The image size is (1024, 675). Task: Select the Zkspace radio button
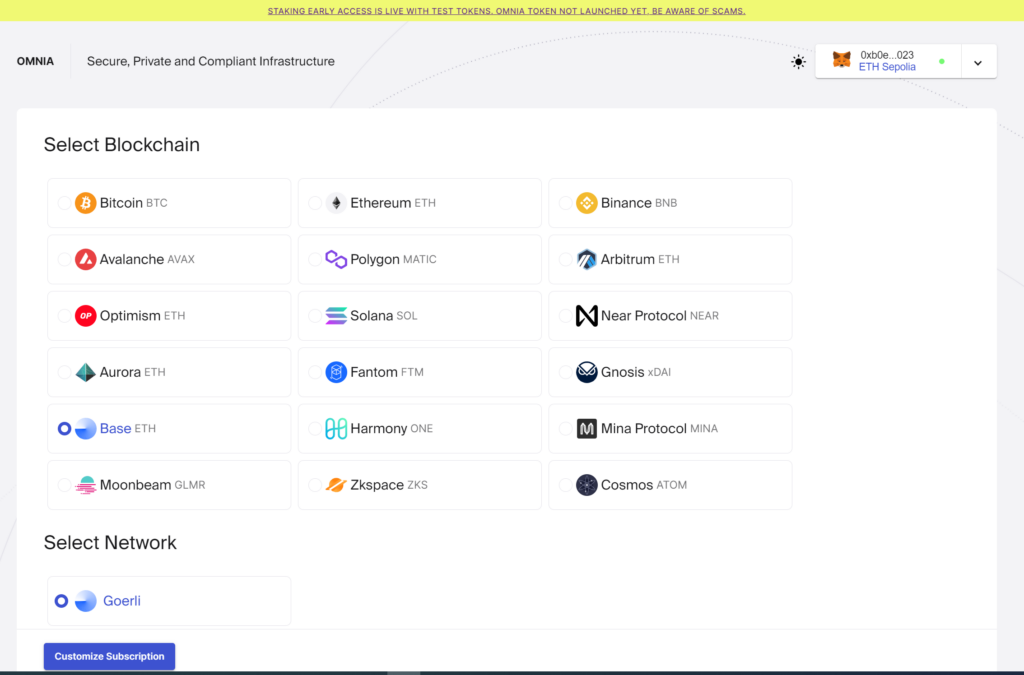[315, 485]
